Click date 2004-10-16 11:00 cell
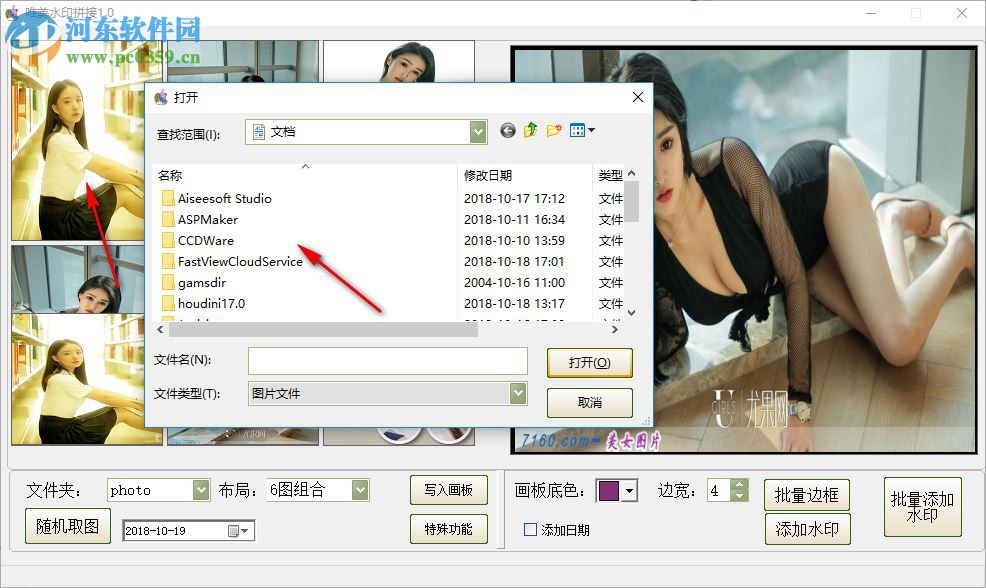The width and height of the screenshot is (986, 588). (x=514, y=283)
